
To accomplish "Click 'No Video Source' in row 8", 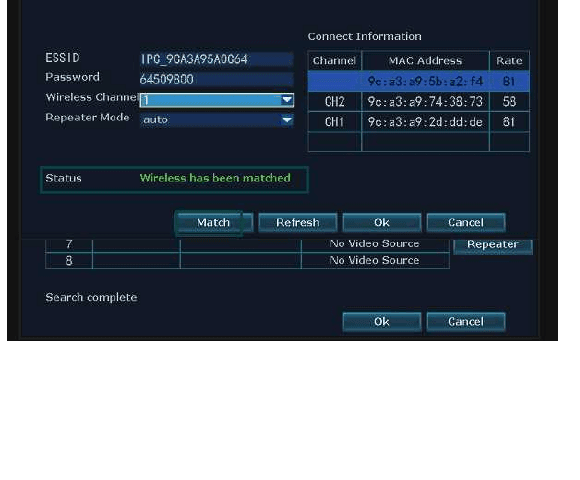I will 374,260.
